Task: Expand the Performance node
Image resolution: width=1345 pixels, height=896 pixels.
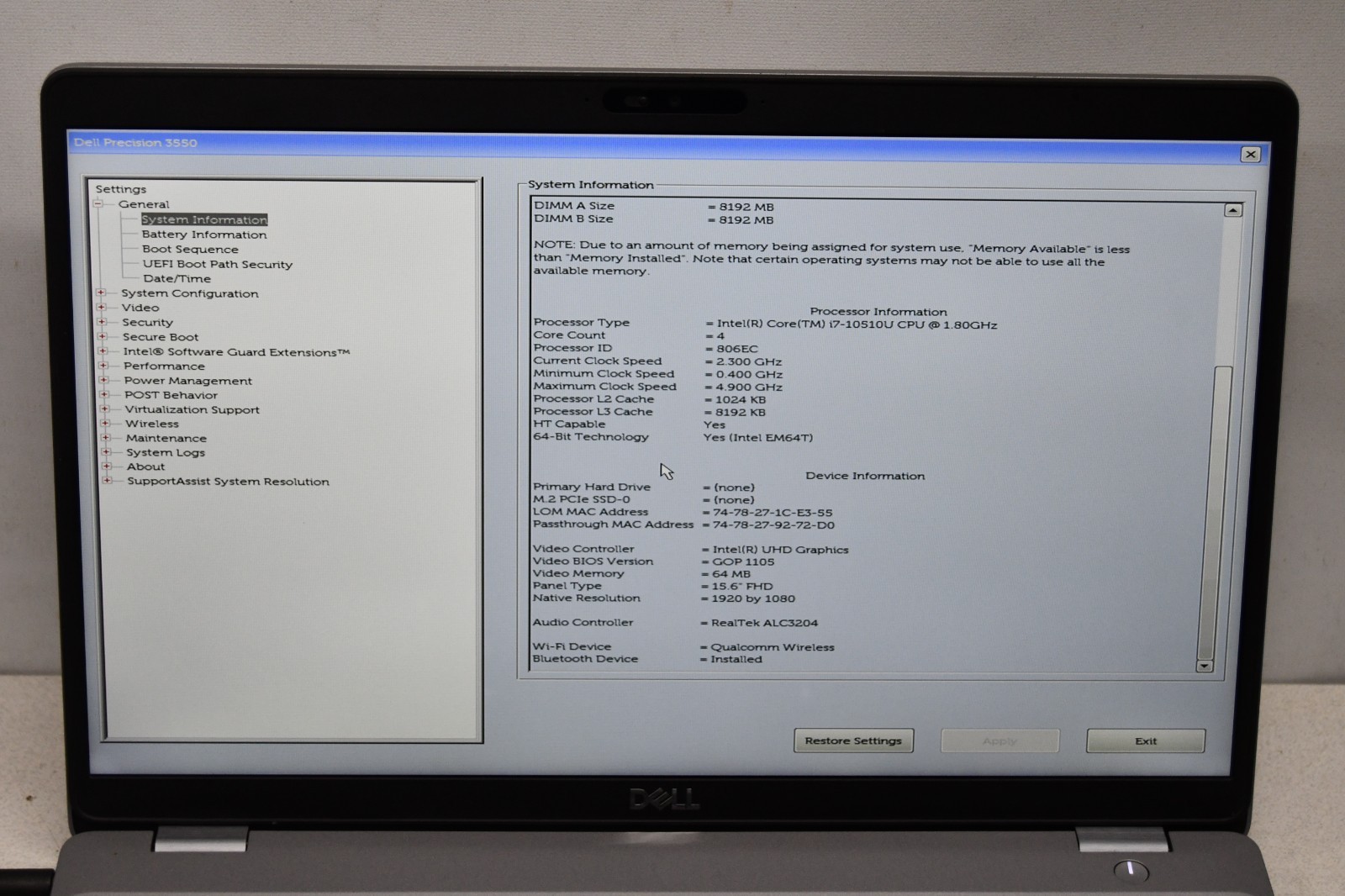Action: [x=103, y=366]
